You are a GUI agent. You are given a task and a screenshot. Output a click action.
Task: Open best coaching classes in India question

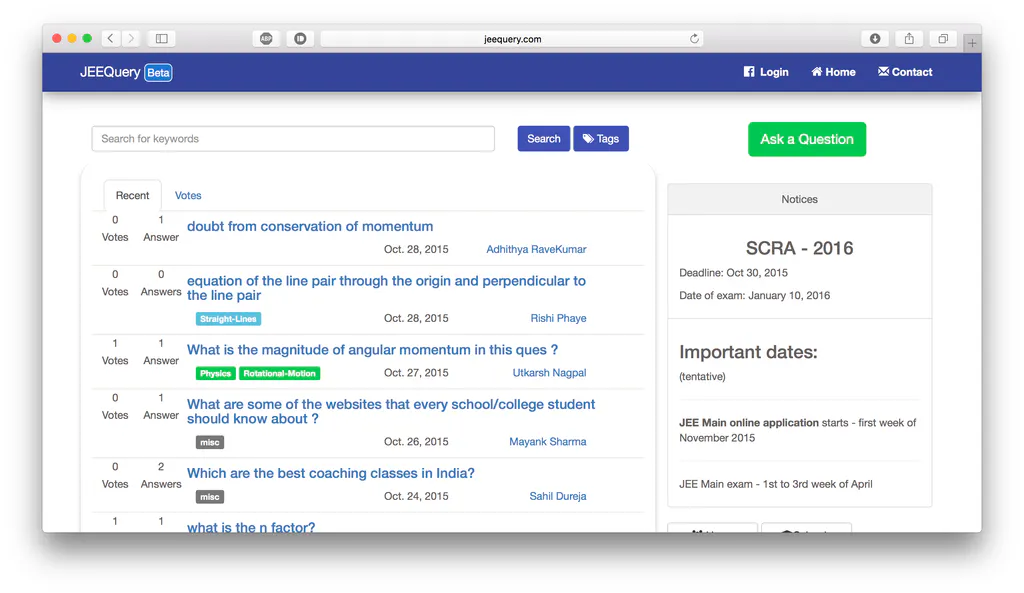coord(330,473)
